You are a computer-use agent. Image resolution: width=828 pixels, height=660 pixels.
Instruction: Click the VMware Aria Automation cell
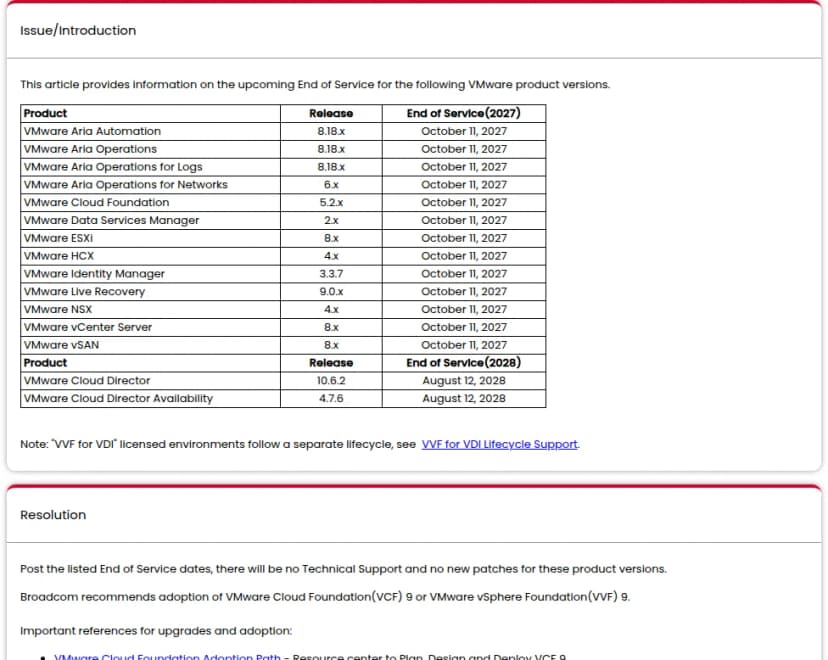coord(150,131)
